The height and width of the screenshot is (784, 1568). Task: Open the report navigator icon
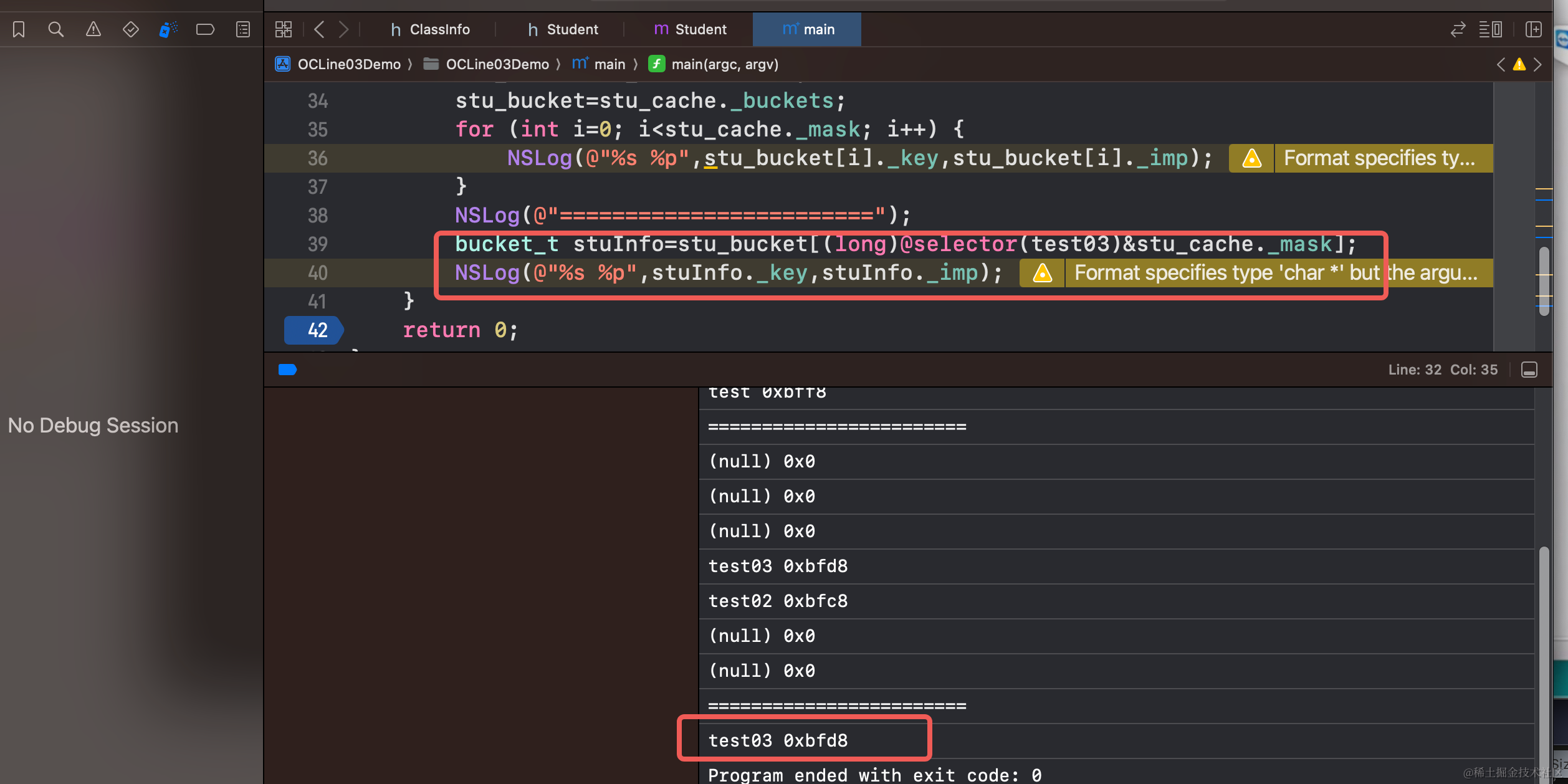pyautogui.click(x=243, y=29)
